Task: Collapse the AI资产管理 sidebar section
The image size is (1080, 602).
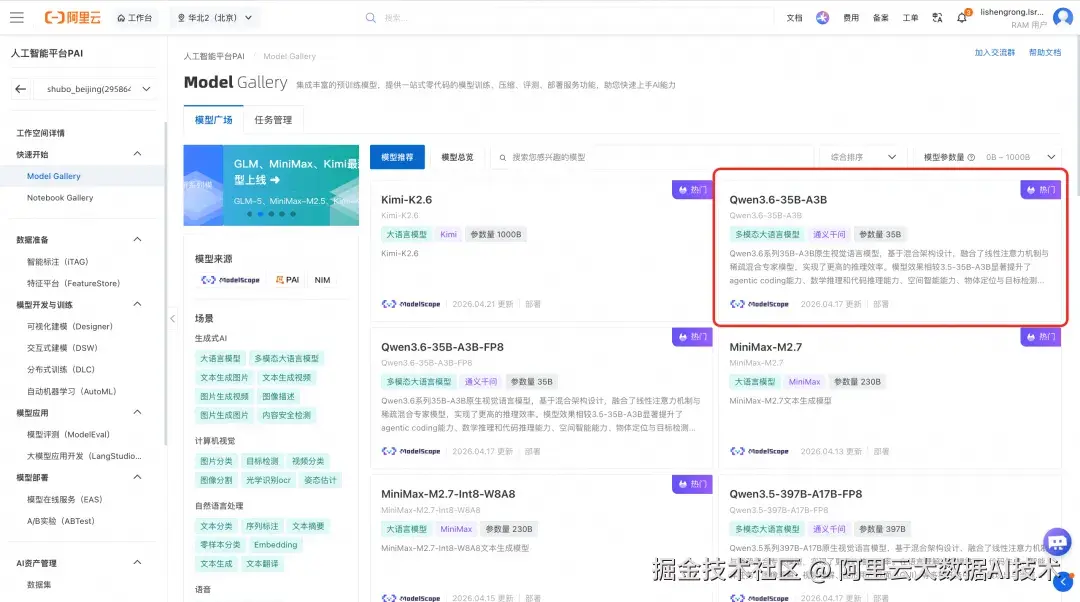Action: click(137, 562)
